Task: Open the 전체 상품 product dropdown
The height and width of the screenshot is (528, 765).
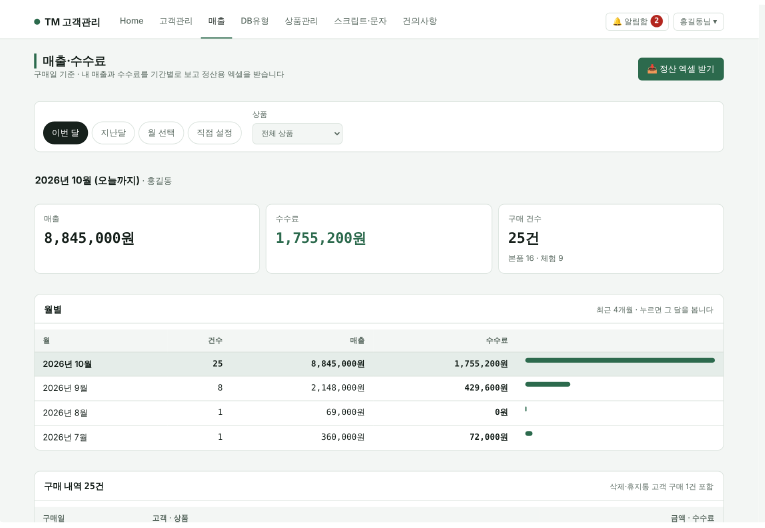Action: pyautogui.click(x=297, y=133)
